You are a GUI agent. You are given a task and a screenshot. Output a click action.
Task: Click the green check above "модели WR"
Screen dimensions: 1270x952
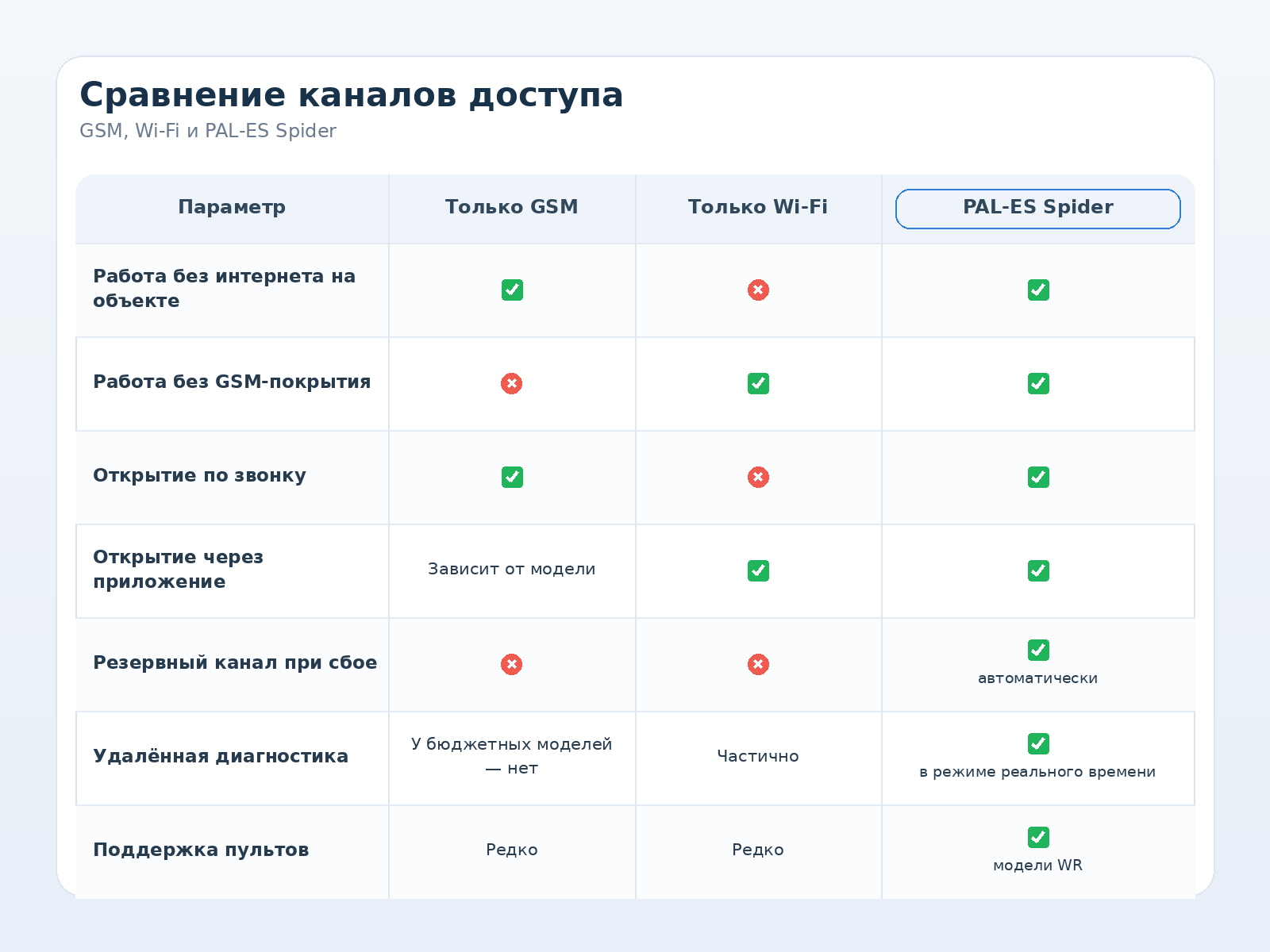[x=1038, y=837]
